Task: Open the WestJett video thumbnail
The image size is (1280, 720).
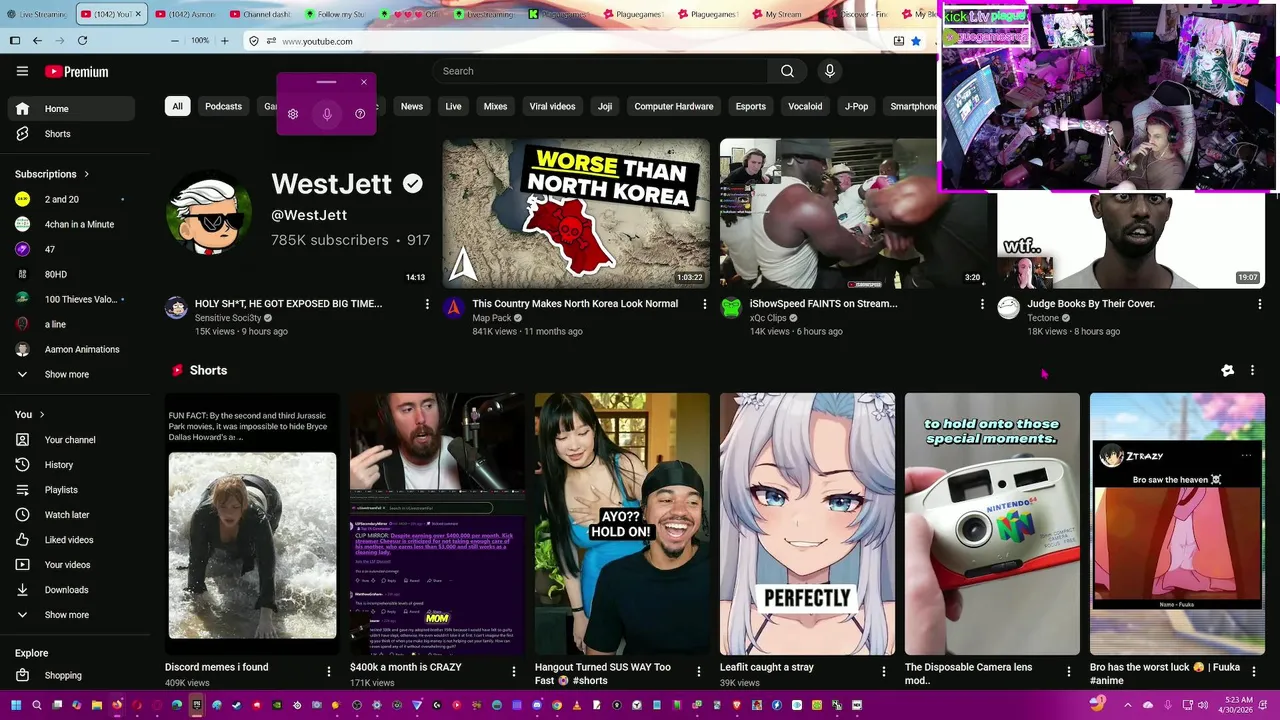Action: [x=299, y=213]
